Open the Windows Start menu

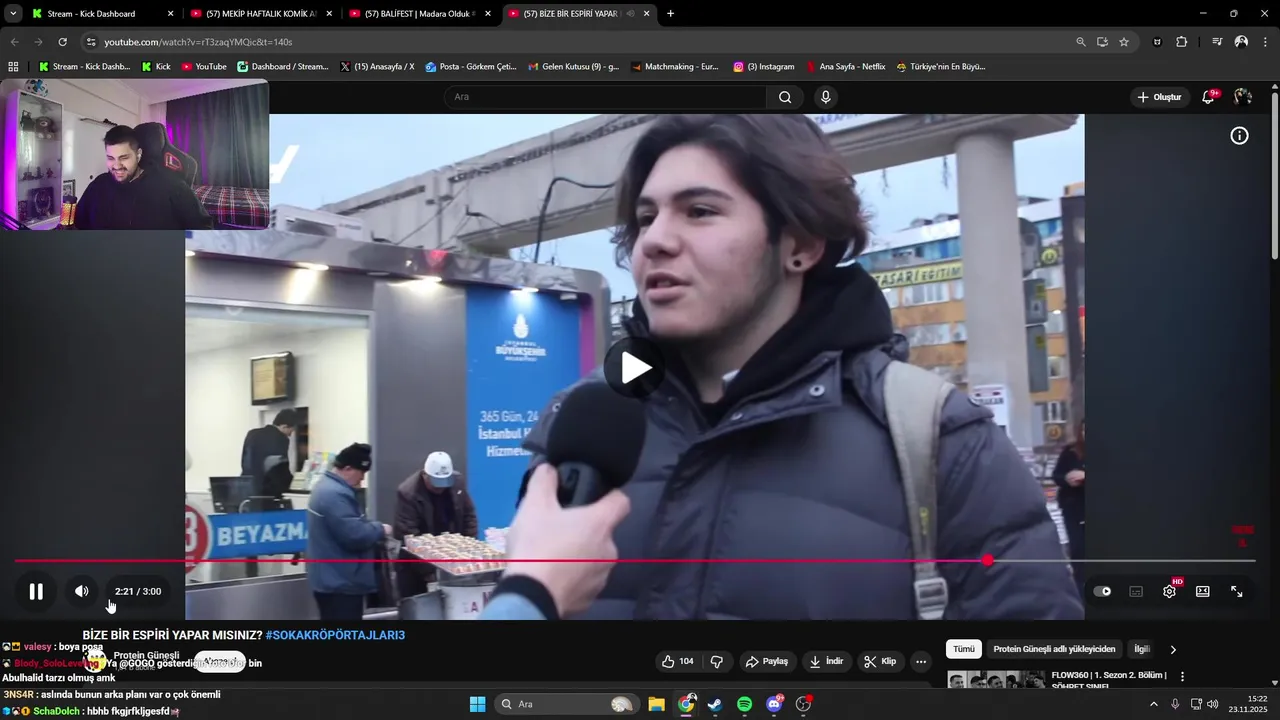477,704
